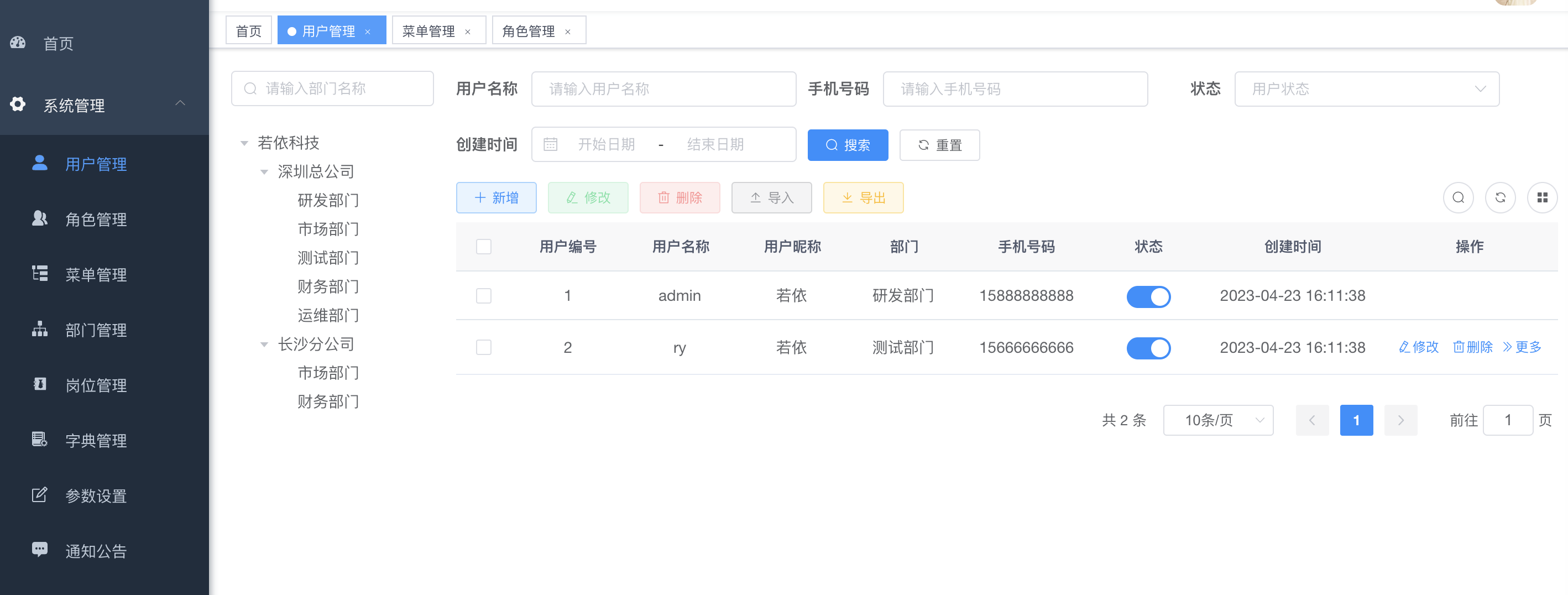
Task: Click the calendar icon in 创建时间 field
Action: pos(550,144)
